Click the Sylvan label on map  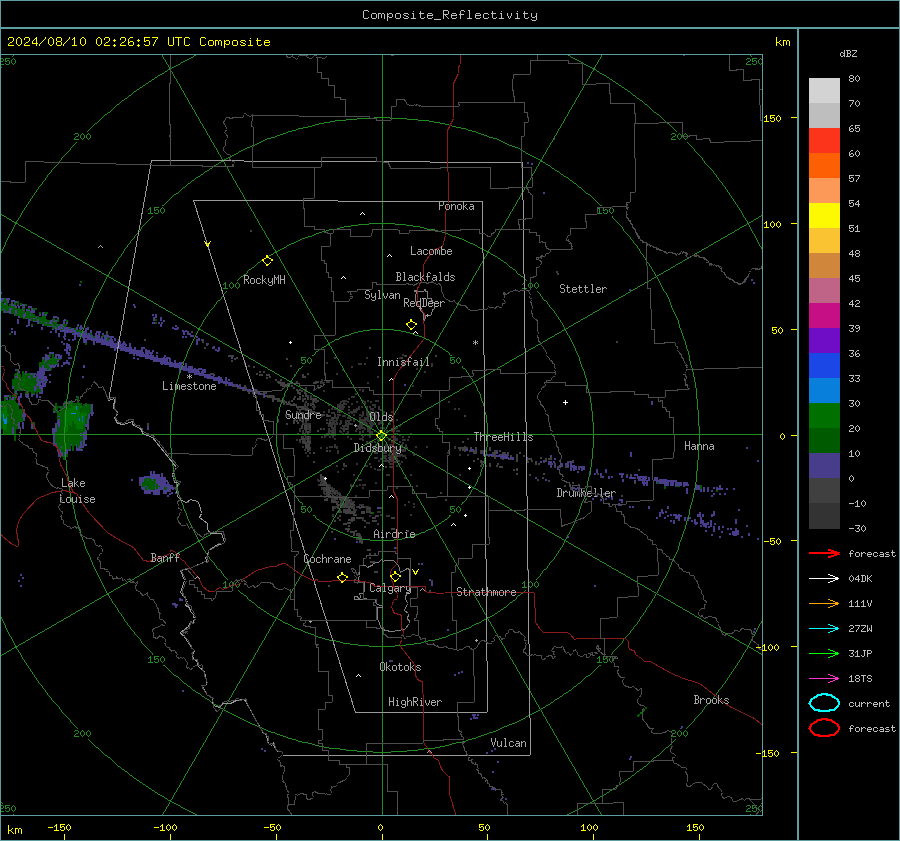382,296
